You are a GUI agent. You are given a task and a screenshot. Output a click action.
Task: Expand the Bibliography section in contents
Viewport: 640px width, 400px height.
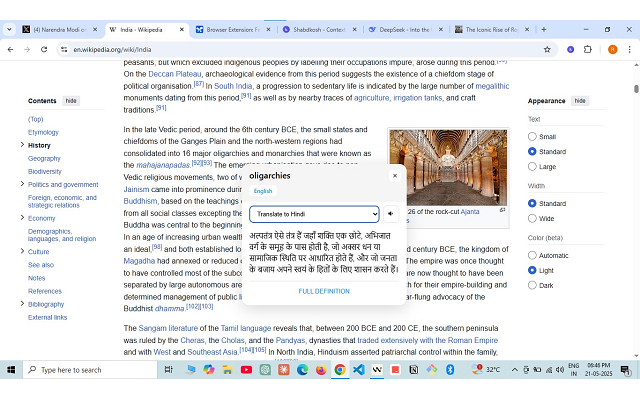point(22,304)
